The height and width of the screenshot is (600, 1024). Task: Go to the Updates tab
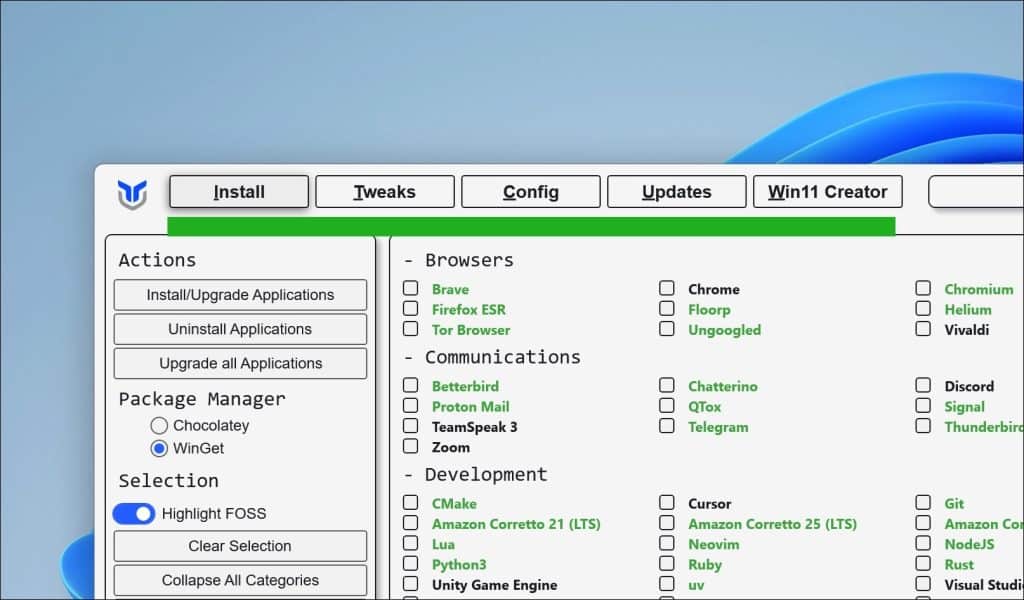pos(677,192)
